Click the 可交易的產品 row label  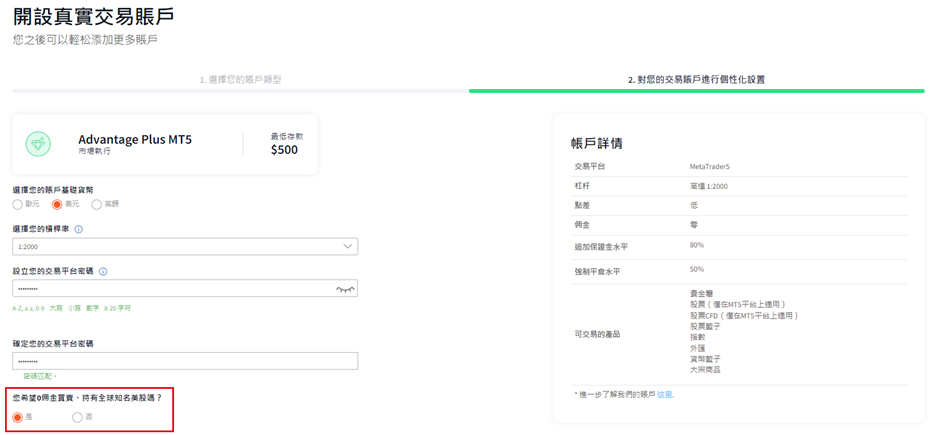[x=597, y=334]
